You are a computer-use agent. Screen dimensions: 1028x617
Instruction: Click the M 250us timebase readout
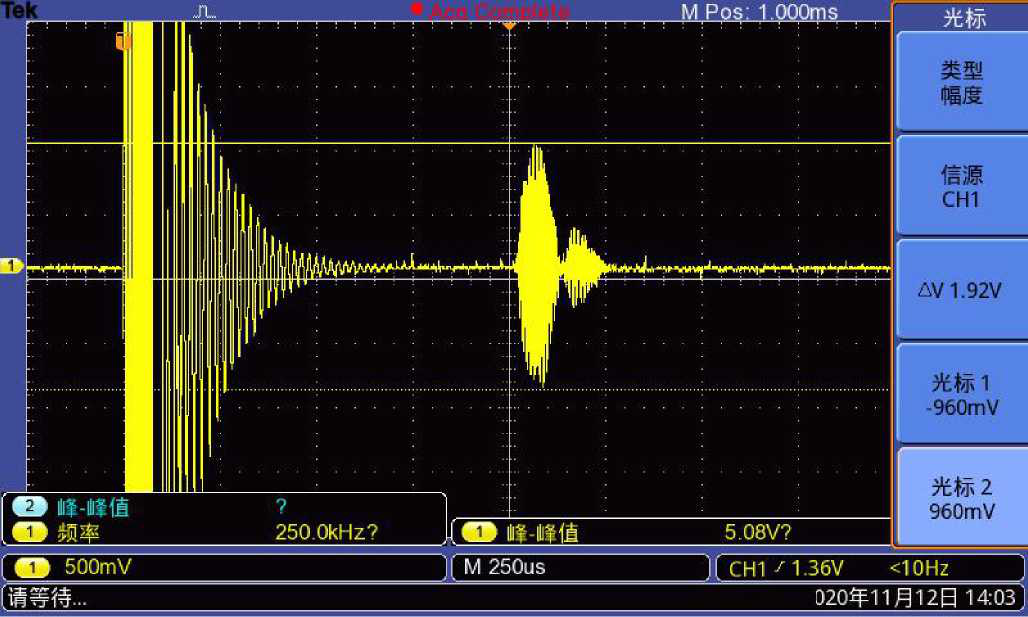point(504,567)
